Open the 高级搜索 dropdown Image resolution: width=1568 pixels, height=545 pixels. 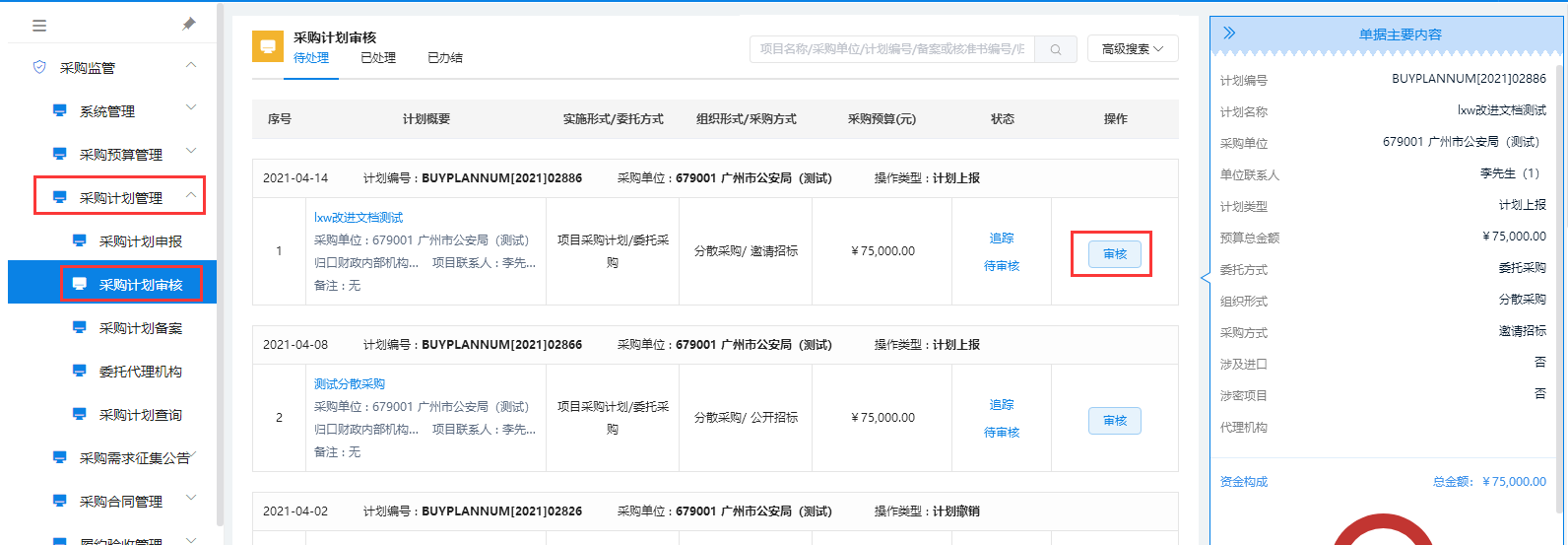point(1133,49)
